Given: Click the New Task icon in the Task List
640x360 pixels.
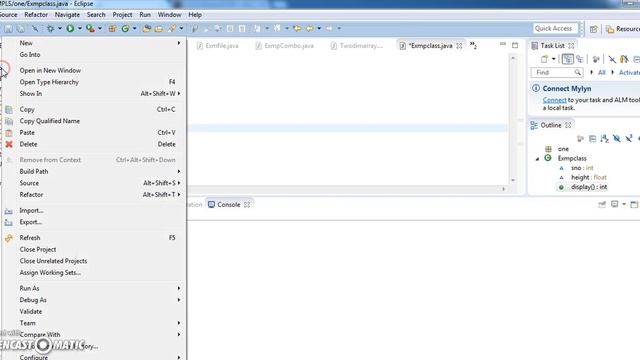Looking at the screenshot, I should pos(544,59).
